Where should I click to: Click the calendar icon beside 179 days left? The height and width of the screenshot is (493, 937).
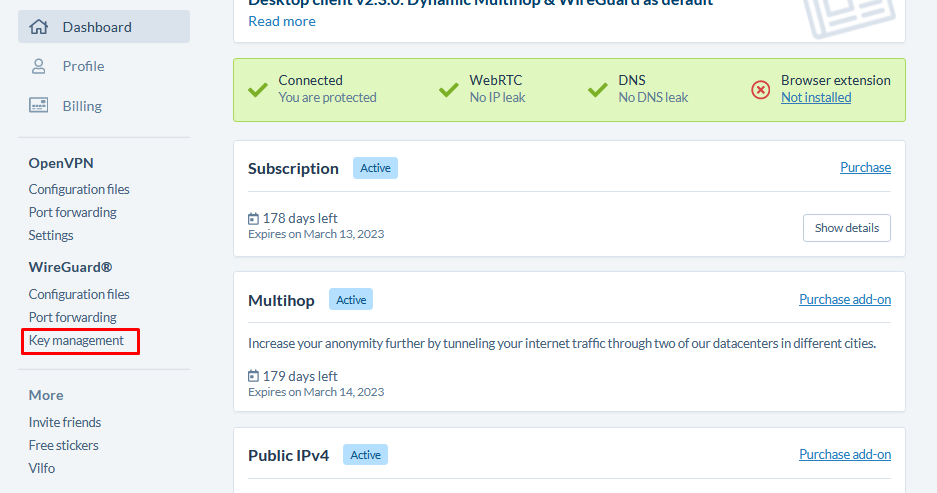[253, 376]
